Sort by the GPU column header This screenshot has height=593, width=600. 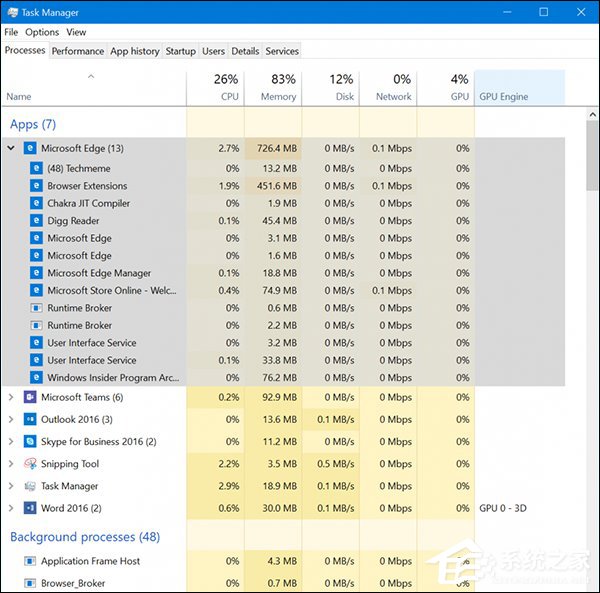(446, 88)
